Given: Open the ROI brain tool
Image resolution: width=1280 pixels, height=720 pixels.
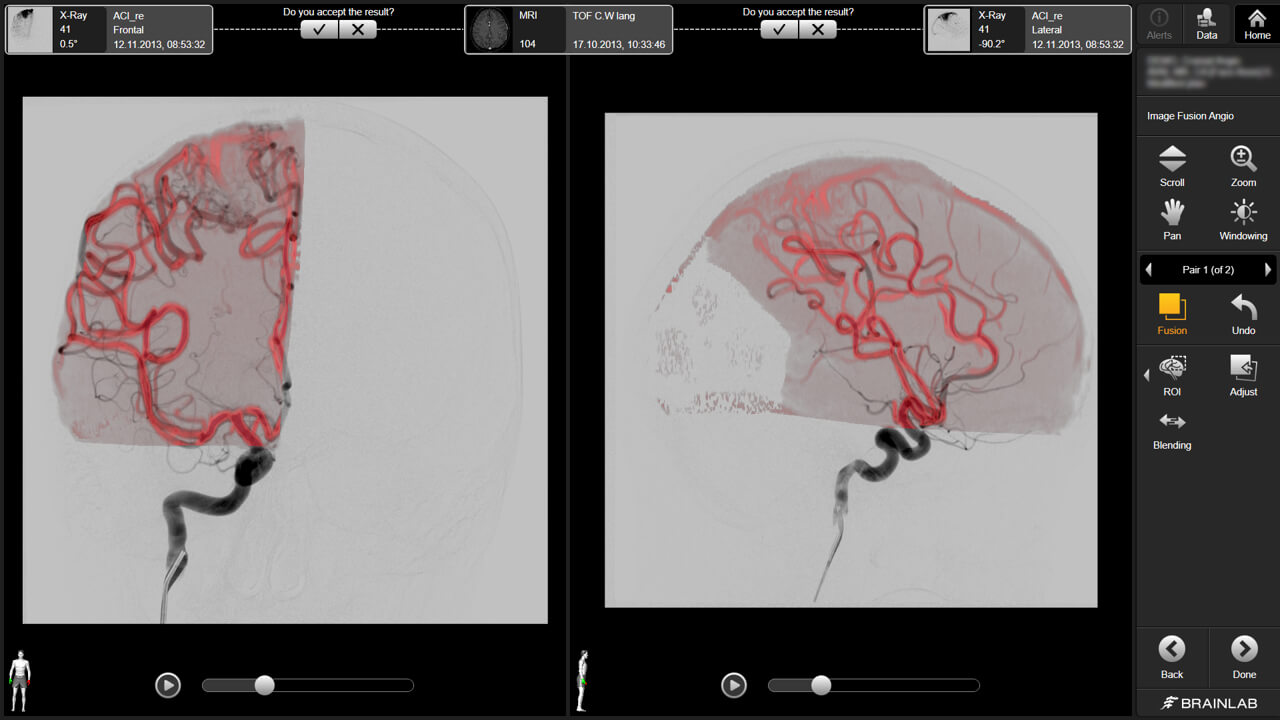Looking at the screenshot, I should 1172,374.
